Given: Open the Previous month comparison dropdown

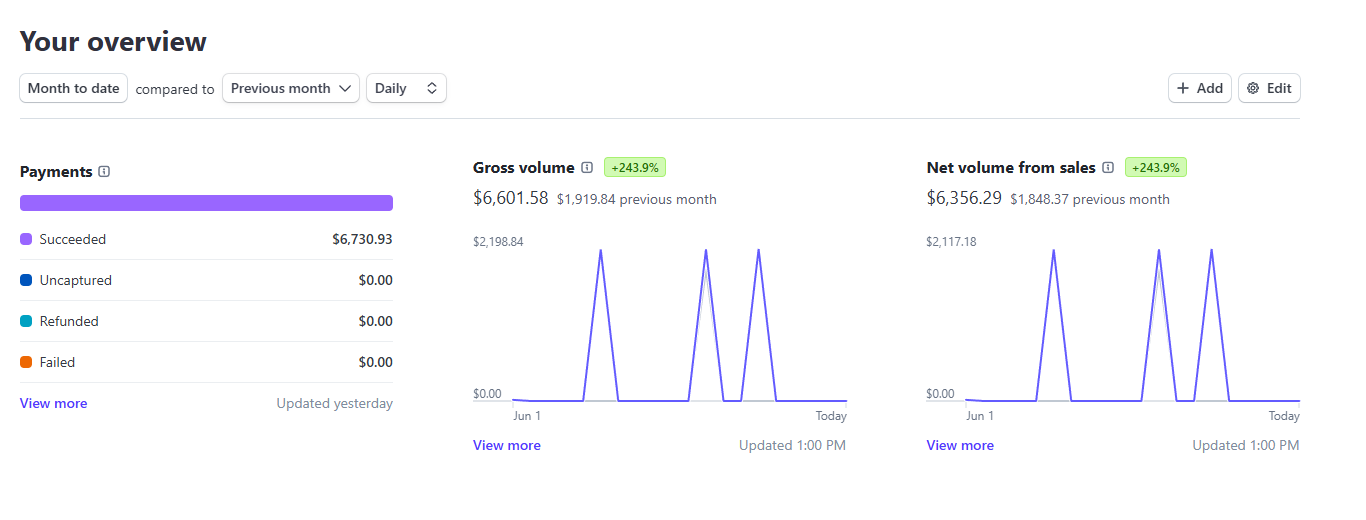Looking at the screenshot, I should (x=291, y=88).
